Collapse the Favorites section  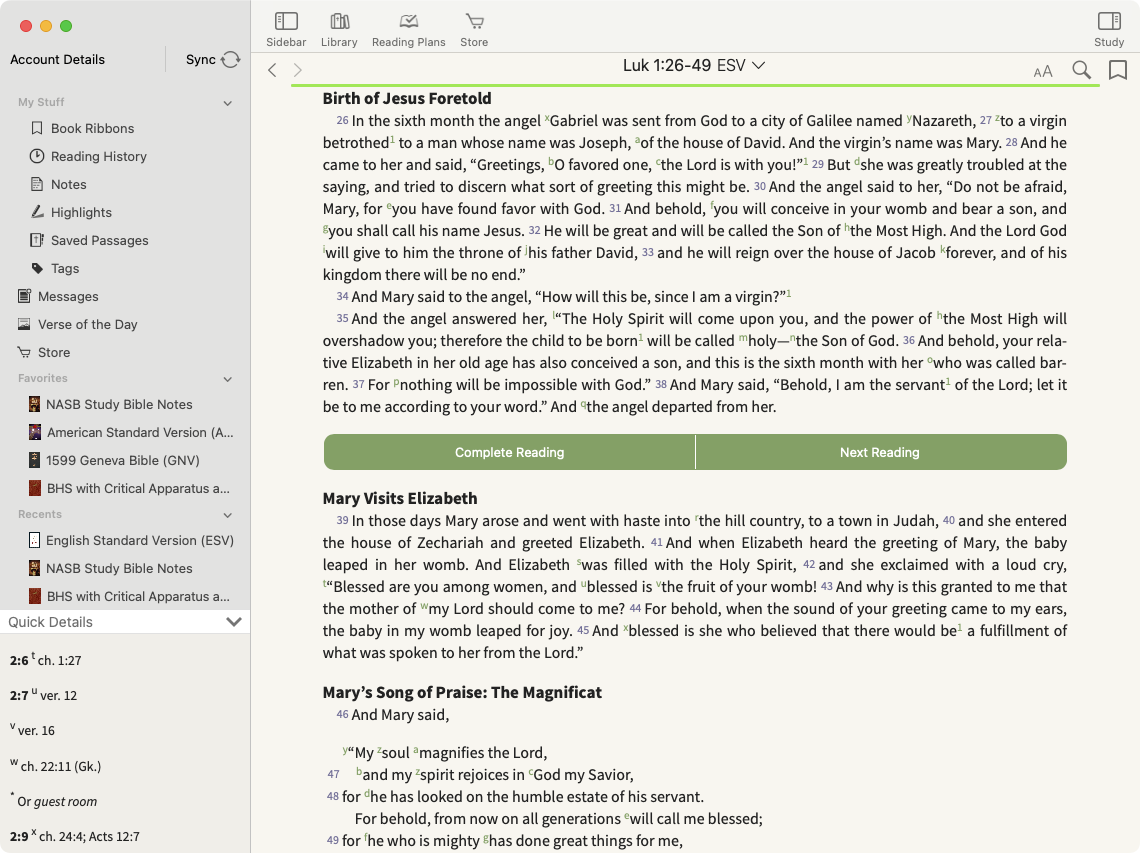pyautogui.click(x=227, y=379)
